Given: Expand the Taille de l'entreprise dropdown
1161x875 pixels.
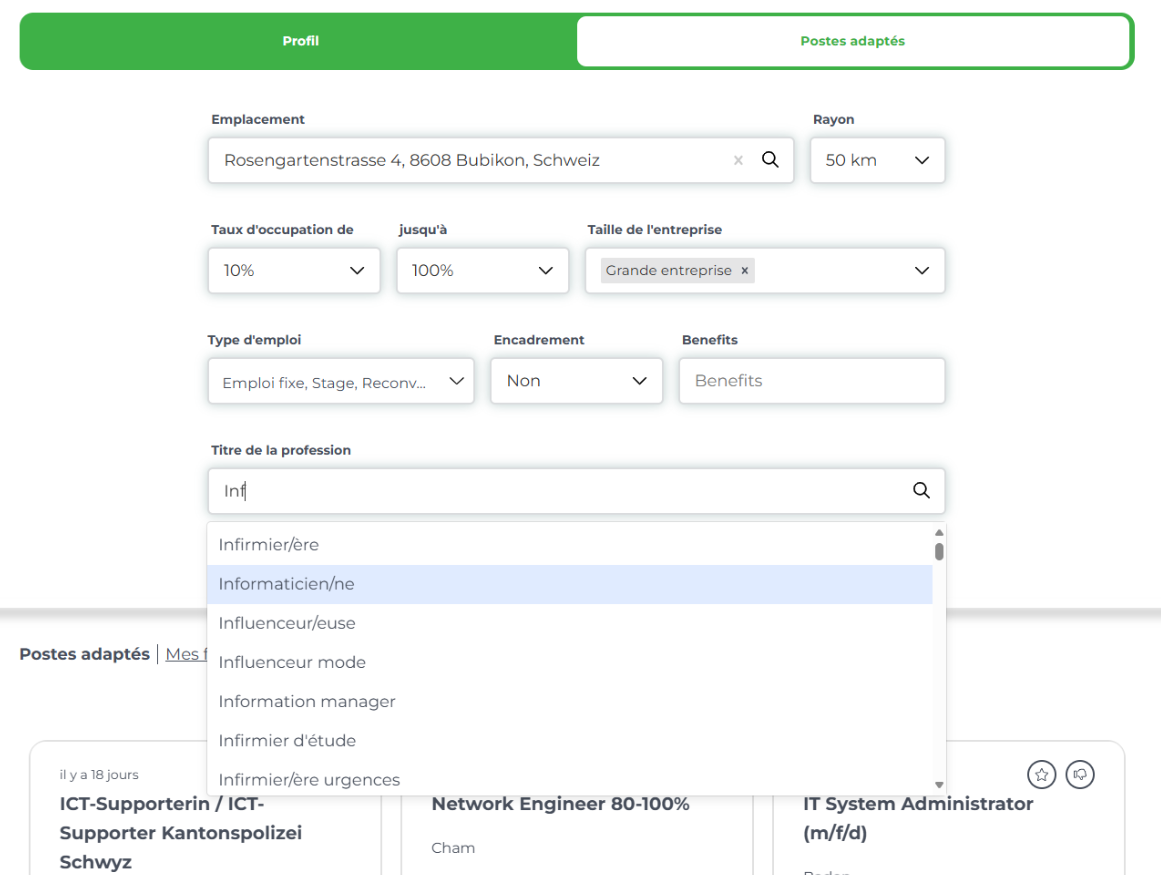Looking at the screenshot, I should point(921,271).
